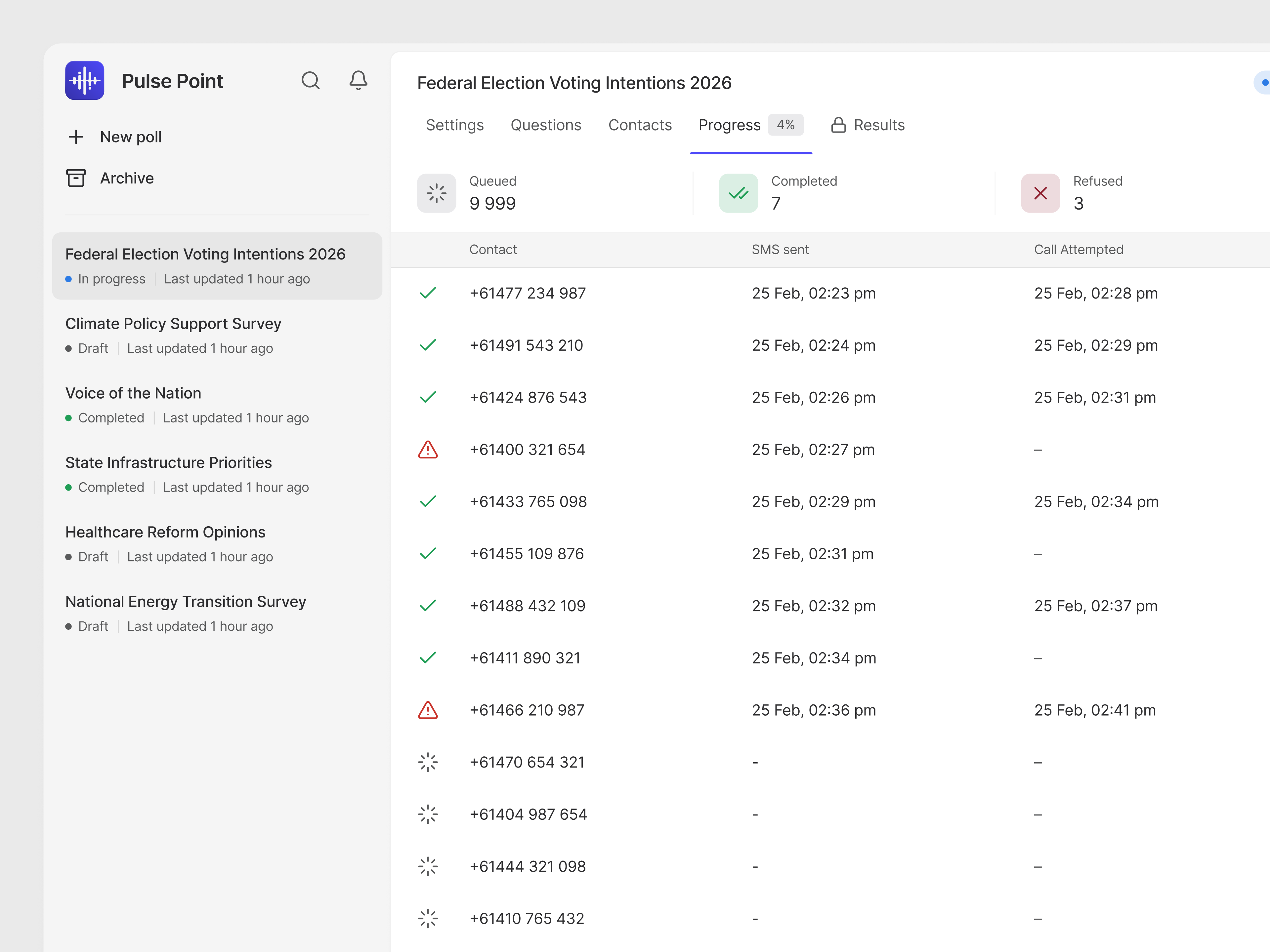Click the lock icon beside Results
This screenshot has width=1270, height=952.
coord(838,125)
